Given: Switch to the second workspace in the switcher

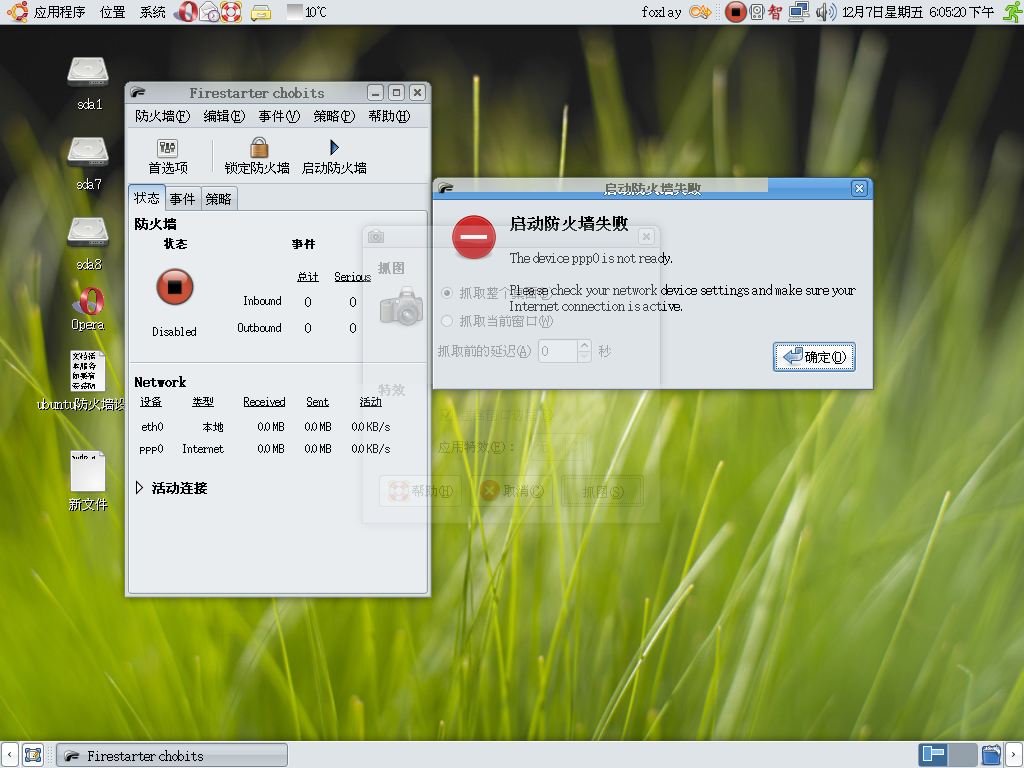Looking at the screenshot, I should tap(963, 755).
